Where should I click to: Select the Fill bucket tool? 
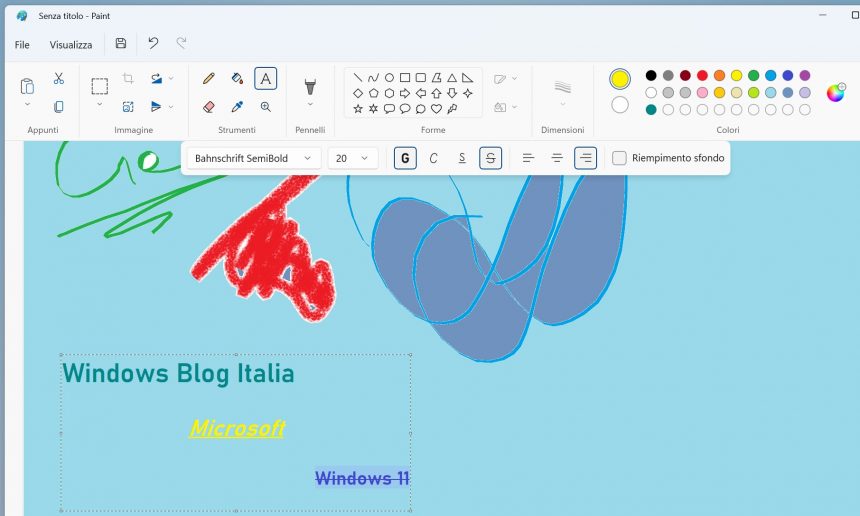coord(237,78)
